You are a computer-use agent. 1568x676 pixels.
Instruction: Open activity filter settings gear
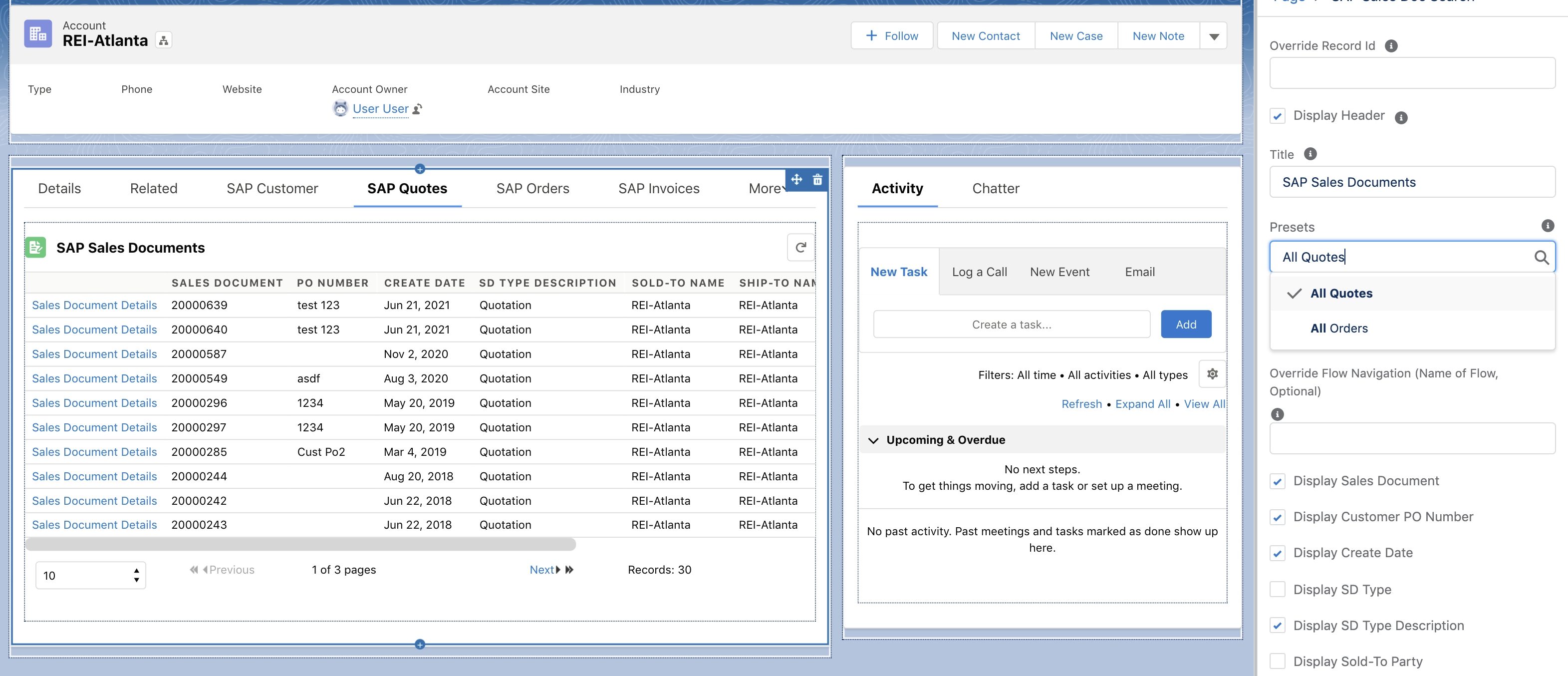pyautogui.click(x=1212, y=374)
